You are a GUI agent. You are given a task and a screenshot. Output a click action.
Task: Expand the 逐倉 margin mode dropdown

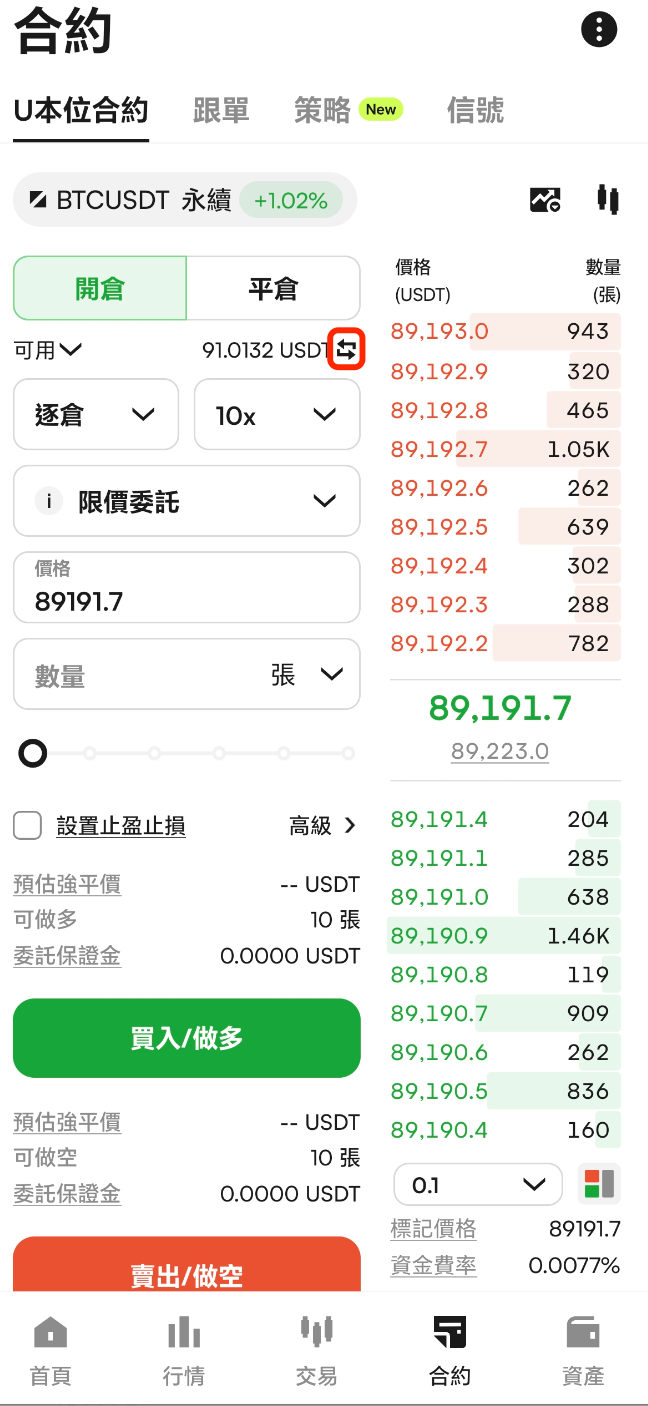click(x=96, y=415)
